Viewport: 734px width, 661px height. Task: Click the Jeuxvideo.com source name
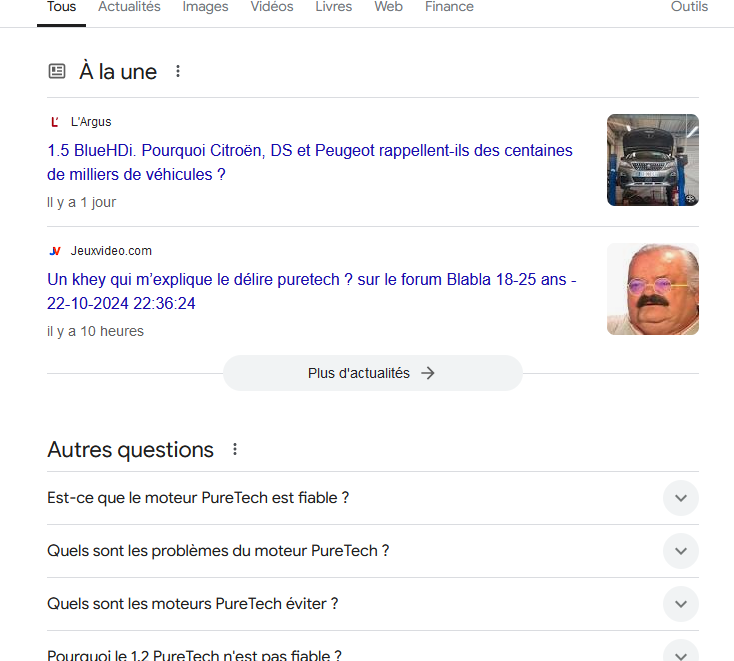point(111,251)
